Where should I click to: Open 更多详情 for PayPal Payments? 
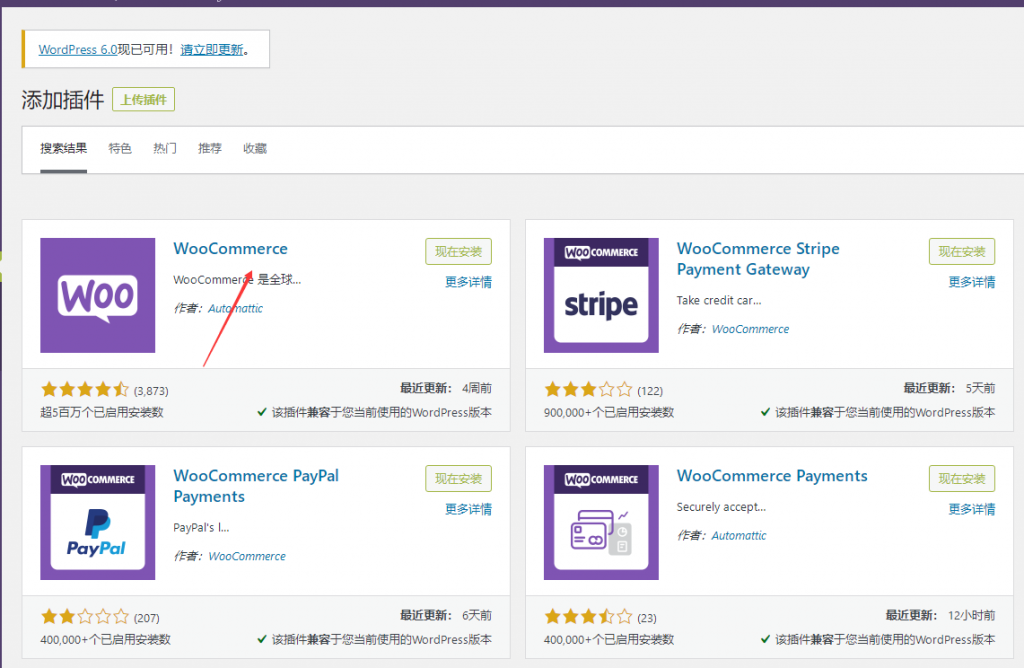(468, 509)
